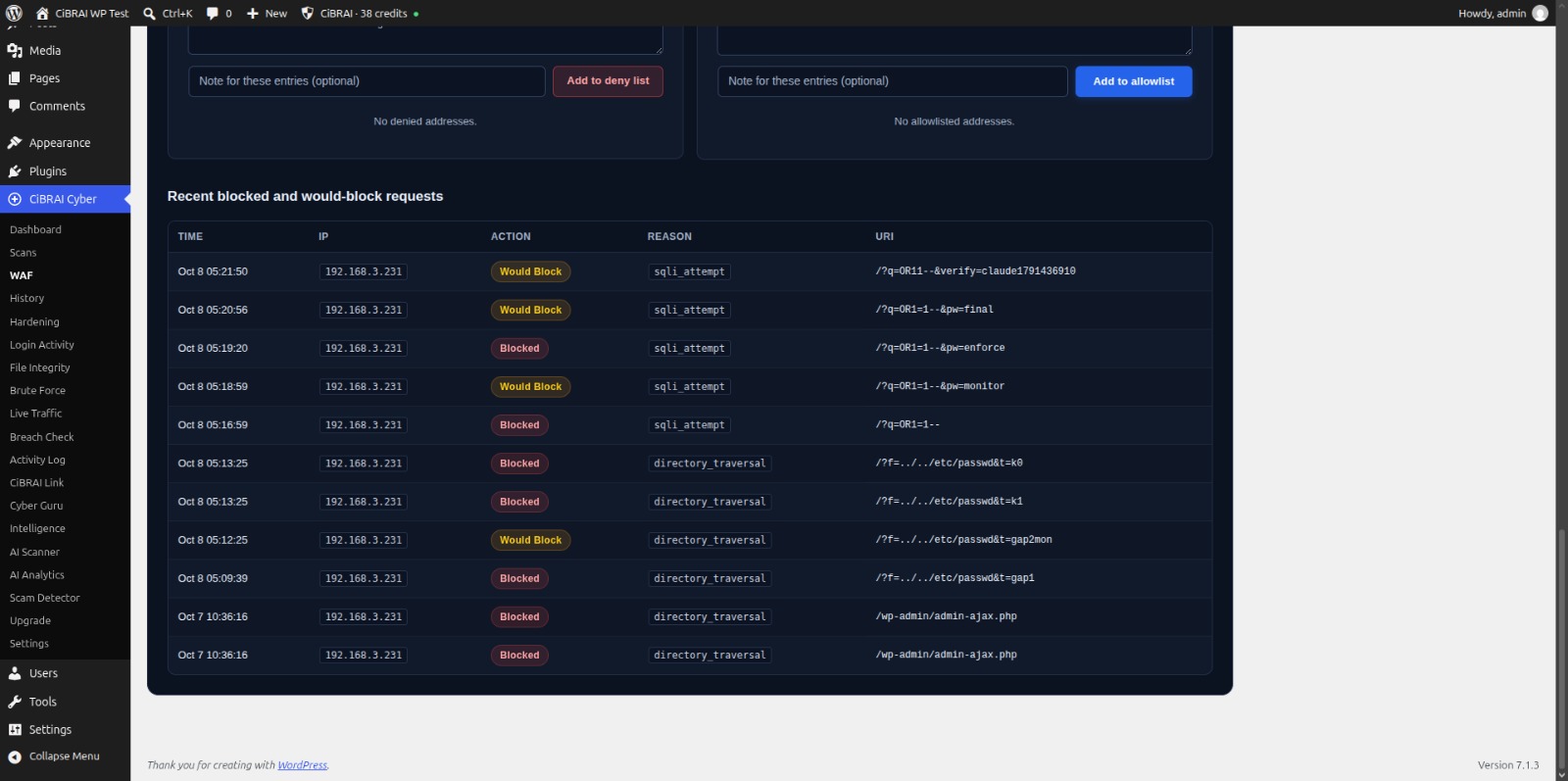The image size is (1568, 781).
Task: Click the plus icon for New
Action: 253,13
